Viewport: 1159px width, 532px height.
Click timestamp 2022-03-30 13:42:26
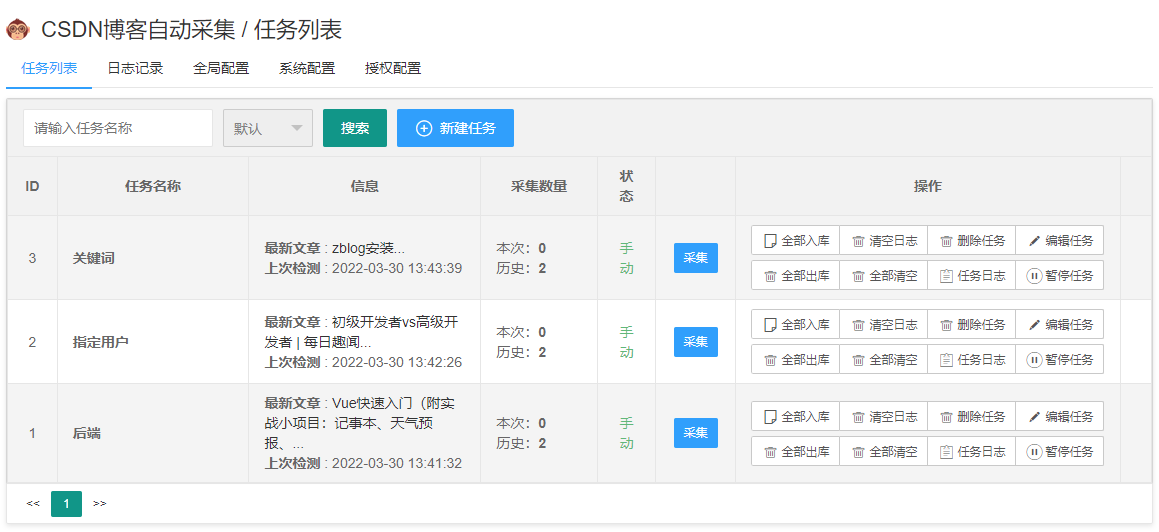point(397,362)
